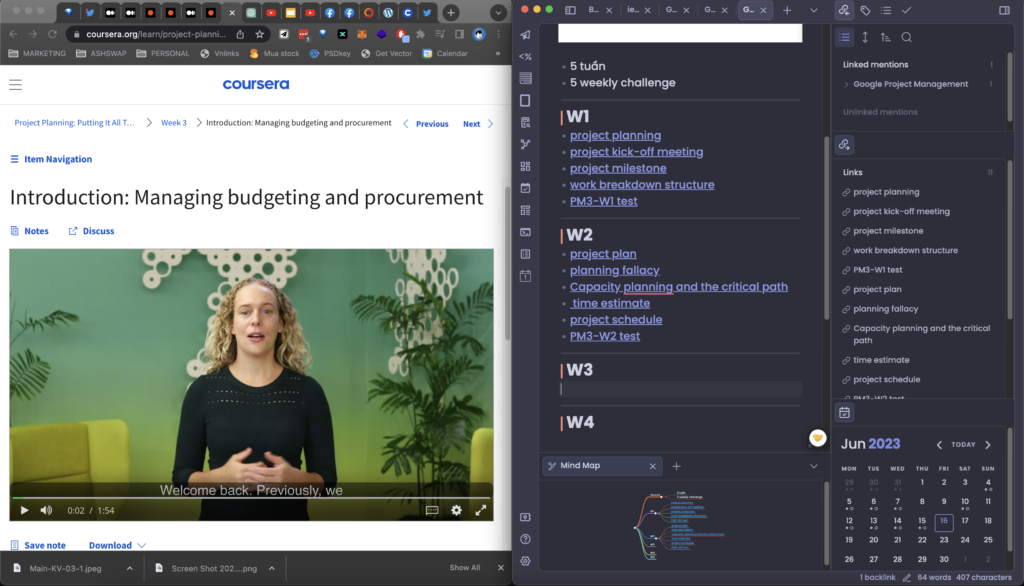This screenshot has width=1024, height=586.
Task: Open the planning fallacy link in note
Action: pos(614,270)
